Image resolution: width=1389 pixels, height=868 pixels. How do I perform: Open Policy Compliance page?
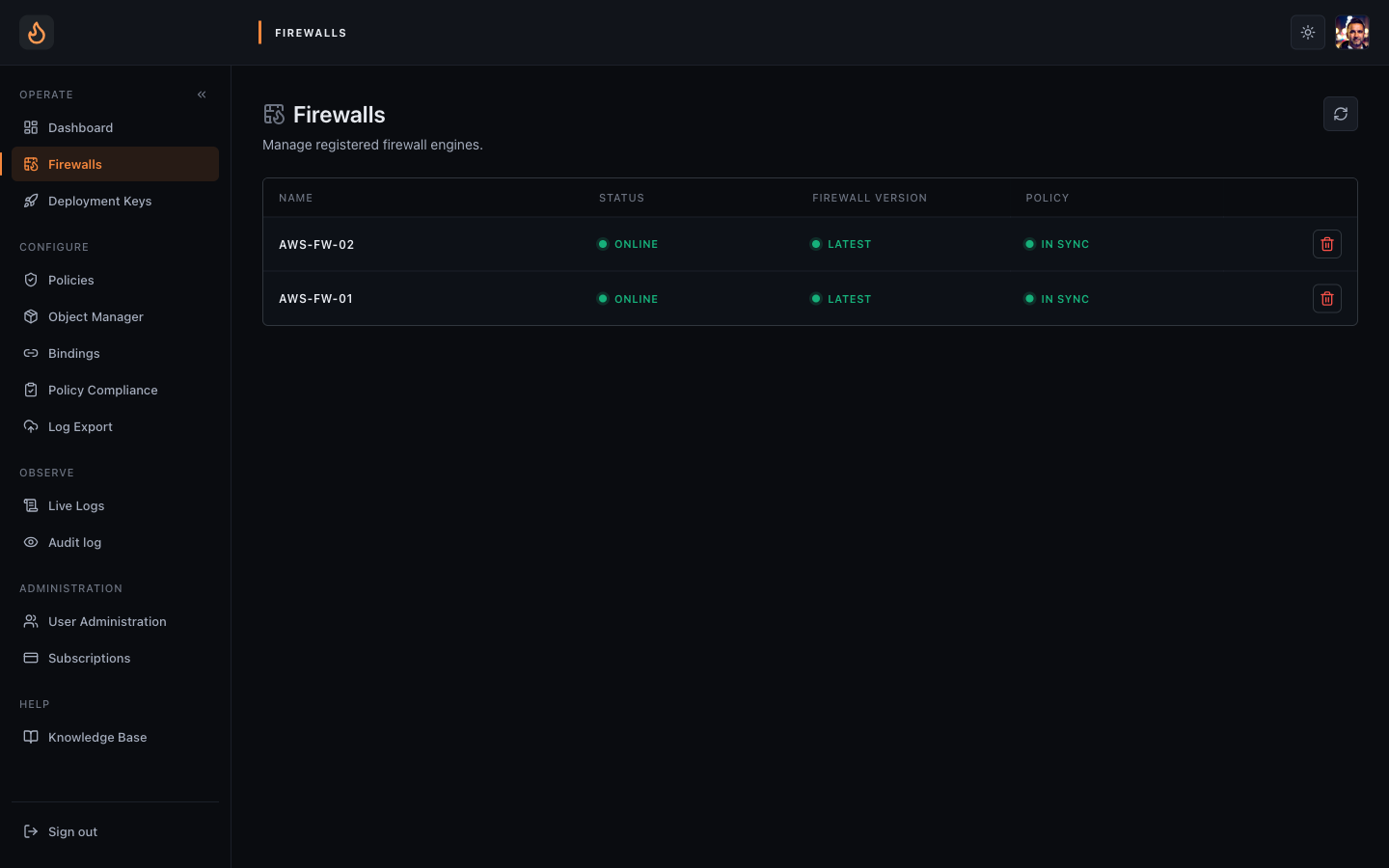(x=115, y=390)
